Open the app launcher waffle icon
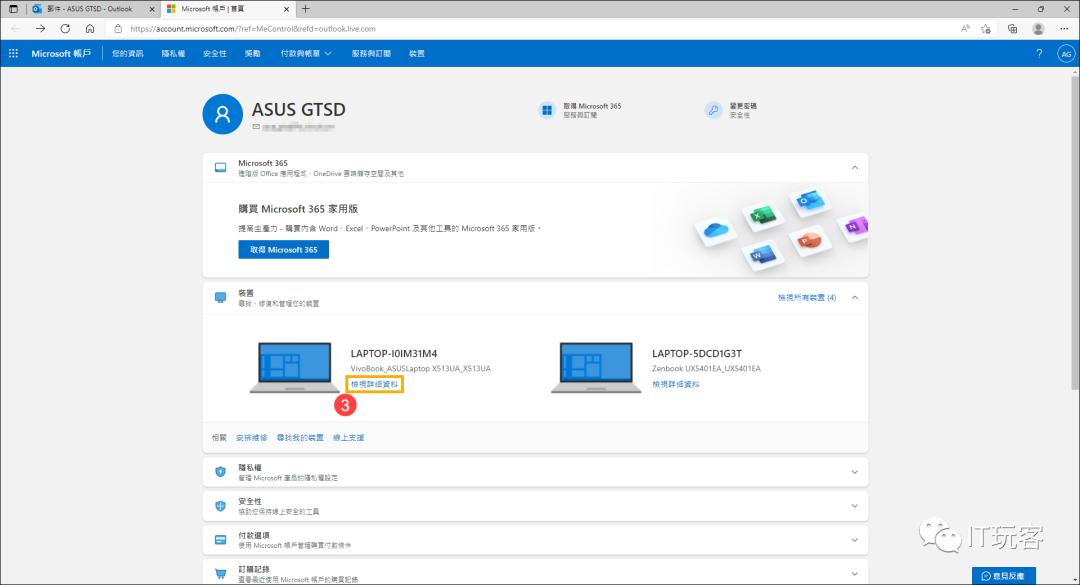Viewport: 1080px width, 585px height. click(x=13, y=53)
